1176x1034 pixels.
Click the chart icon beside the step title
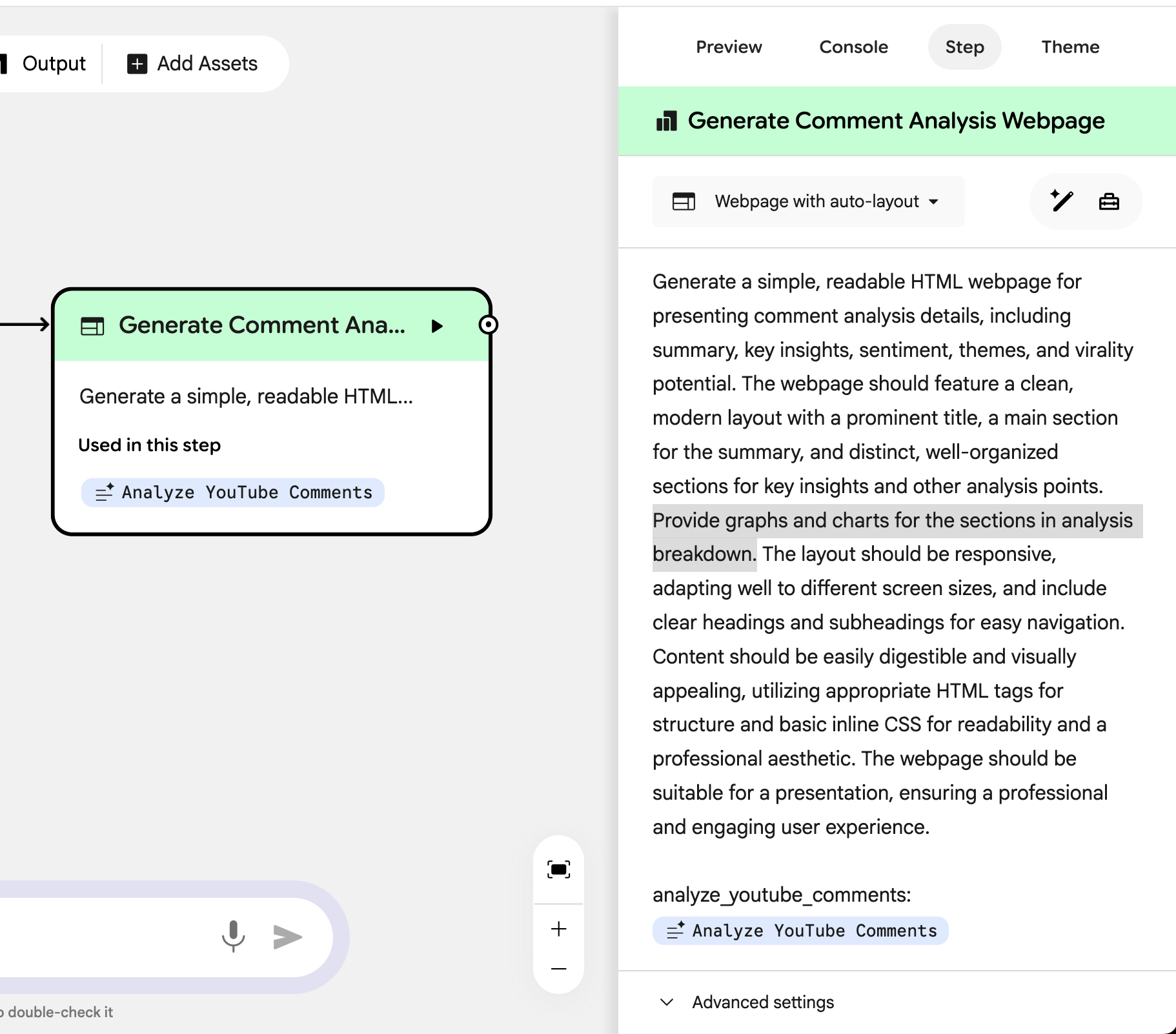point(666,121)
